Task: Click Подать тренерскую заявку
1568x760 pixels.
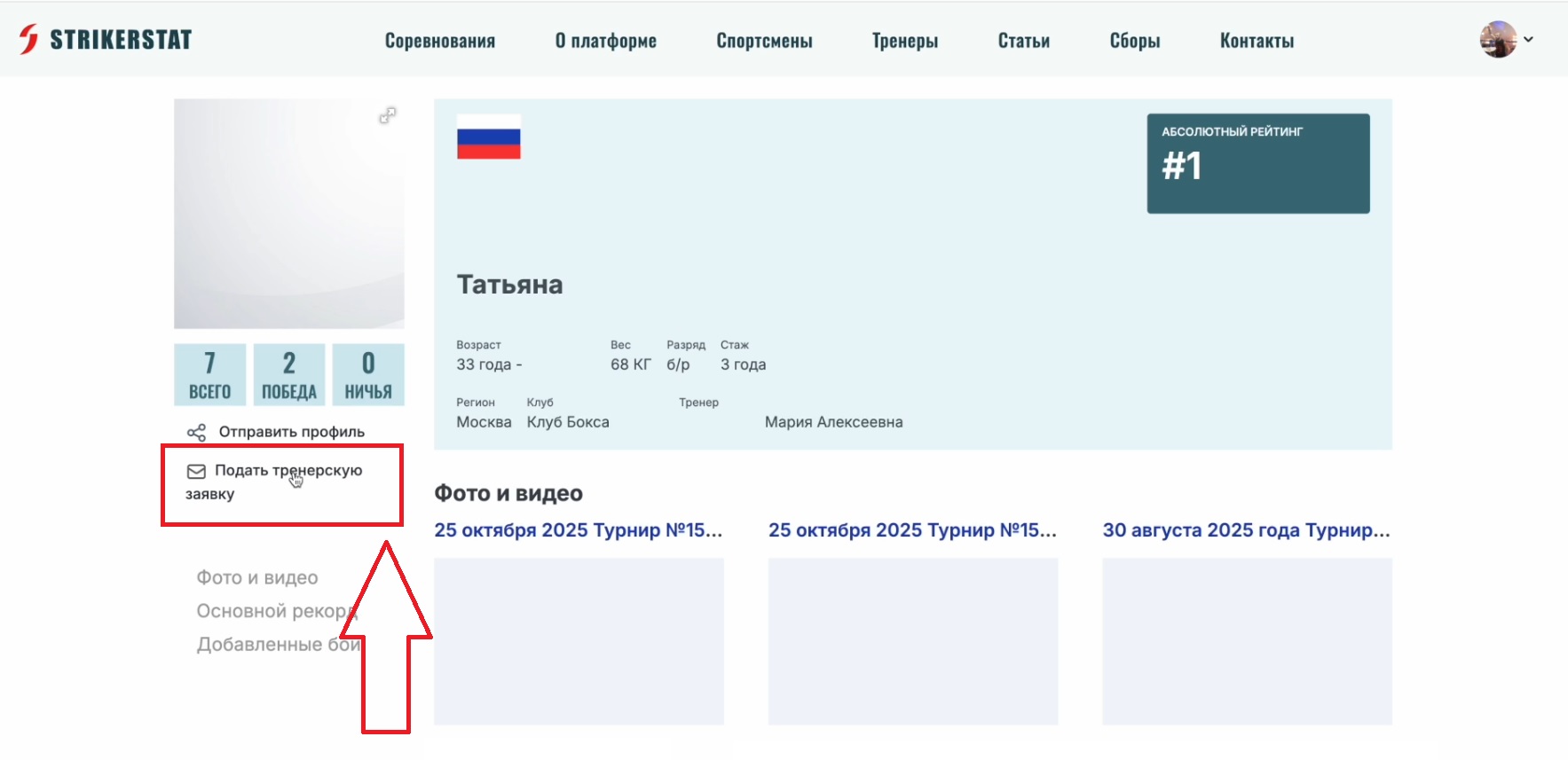Action: pyautogui.click(x=274, y=482)
